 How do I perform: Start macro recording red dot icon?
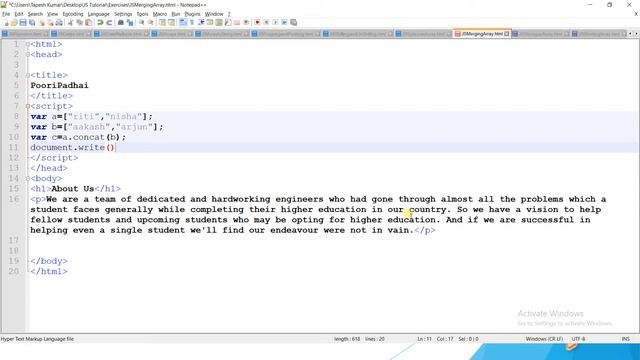coord(257,22)
